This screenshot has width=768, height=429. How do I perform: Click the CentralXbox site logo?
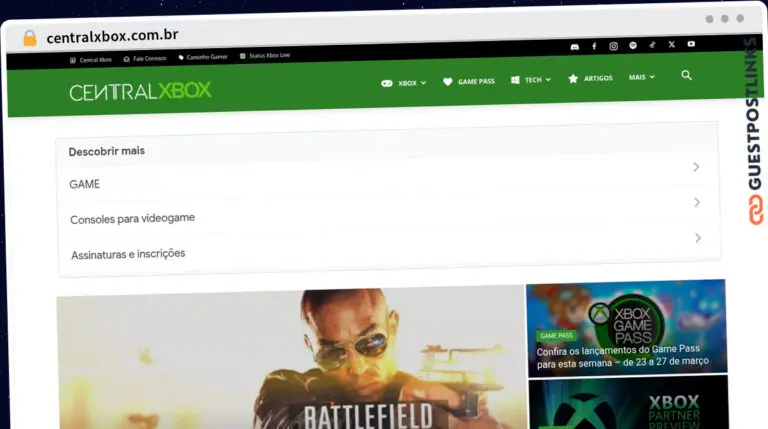(x=140, y=92)
